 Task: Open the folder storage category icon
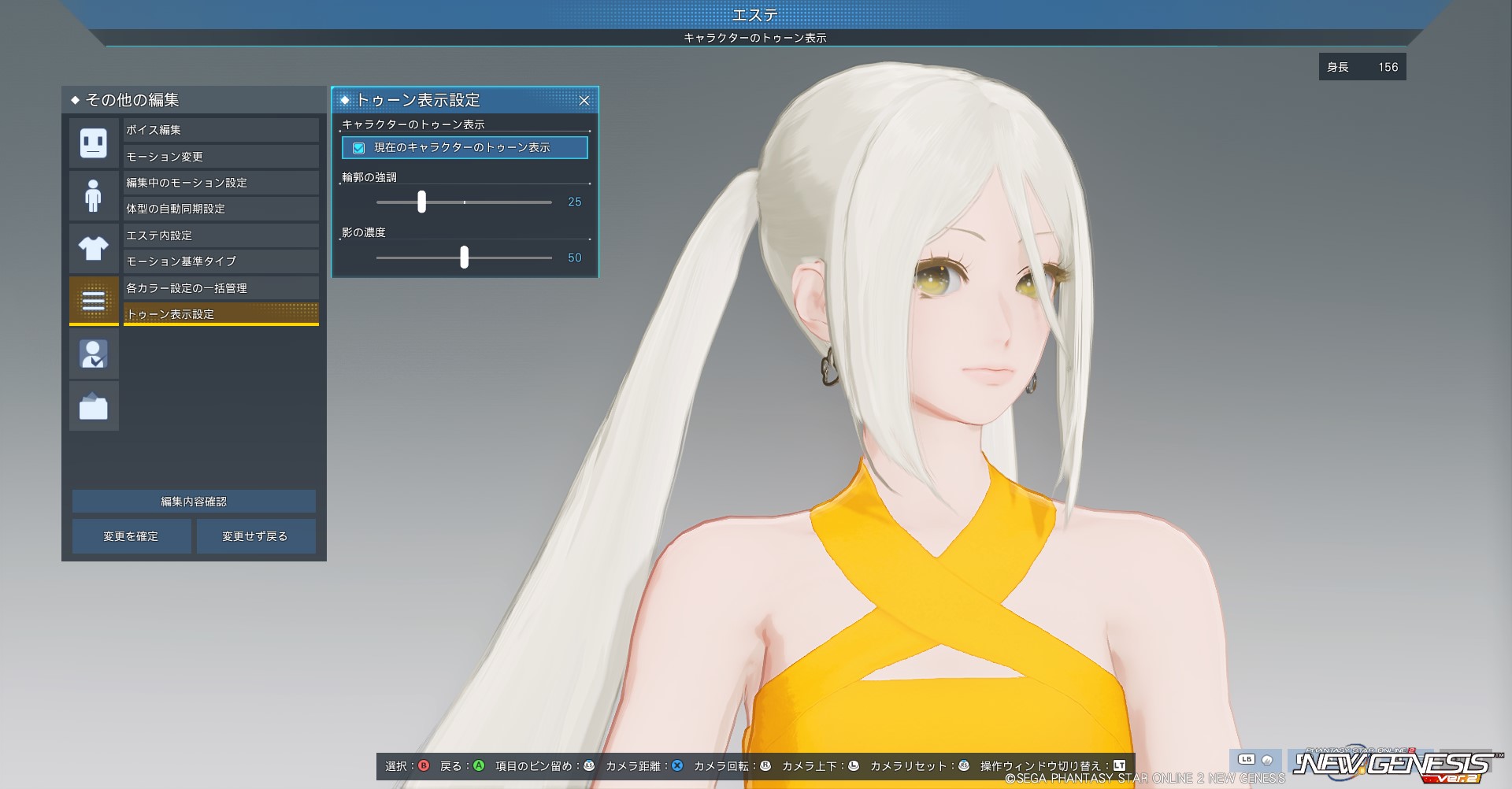(94, 406)
